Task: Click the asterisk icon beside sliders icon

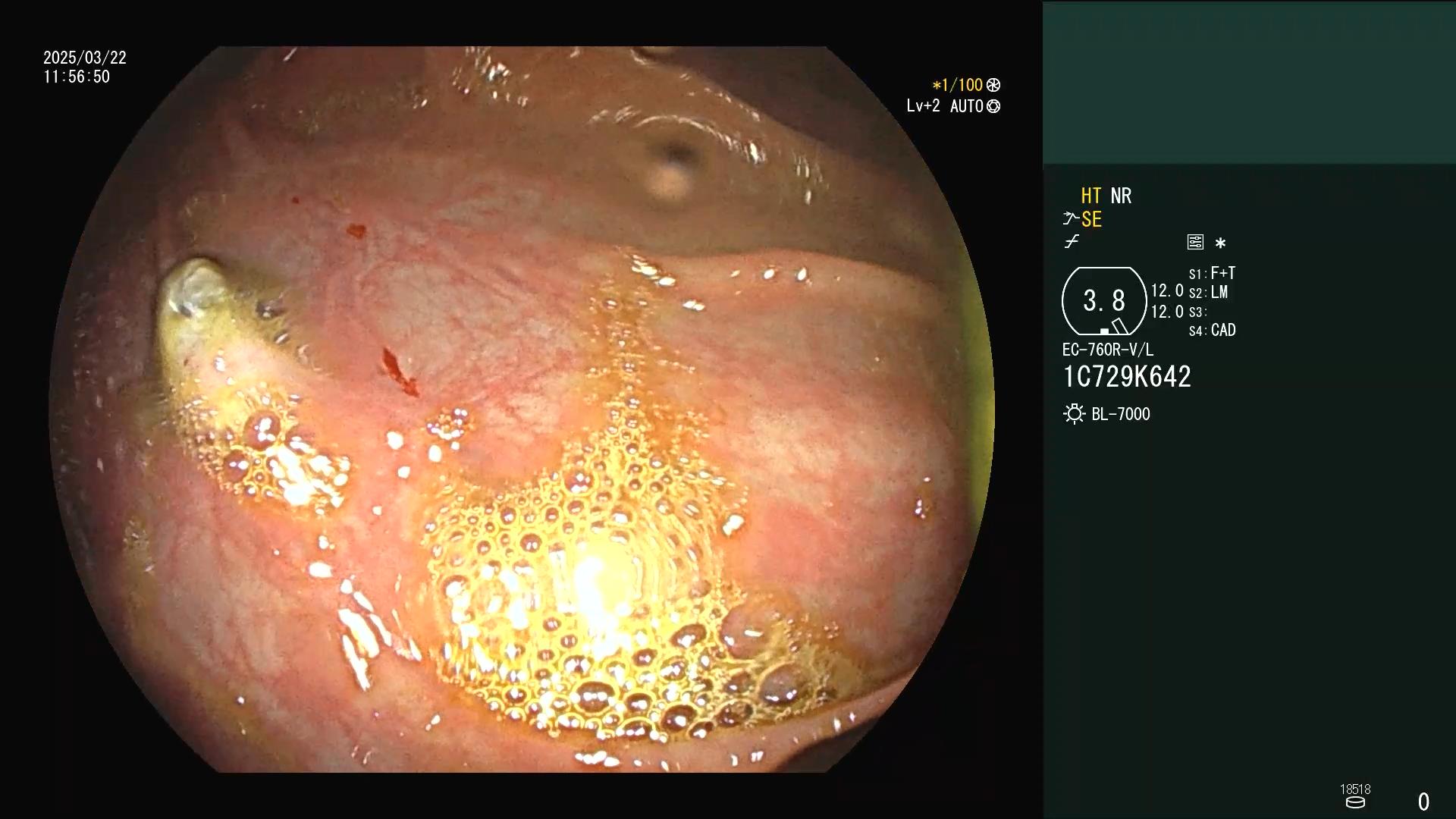Action: [1220, 243]
